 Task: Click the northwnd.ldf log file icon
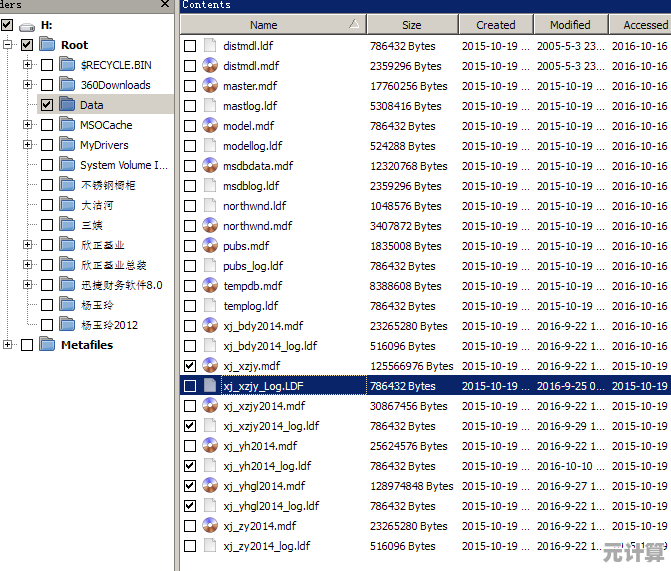210,206
